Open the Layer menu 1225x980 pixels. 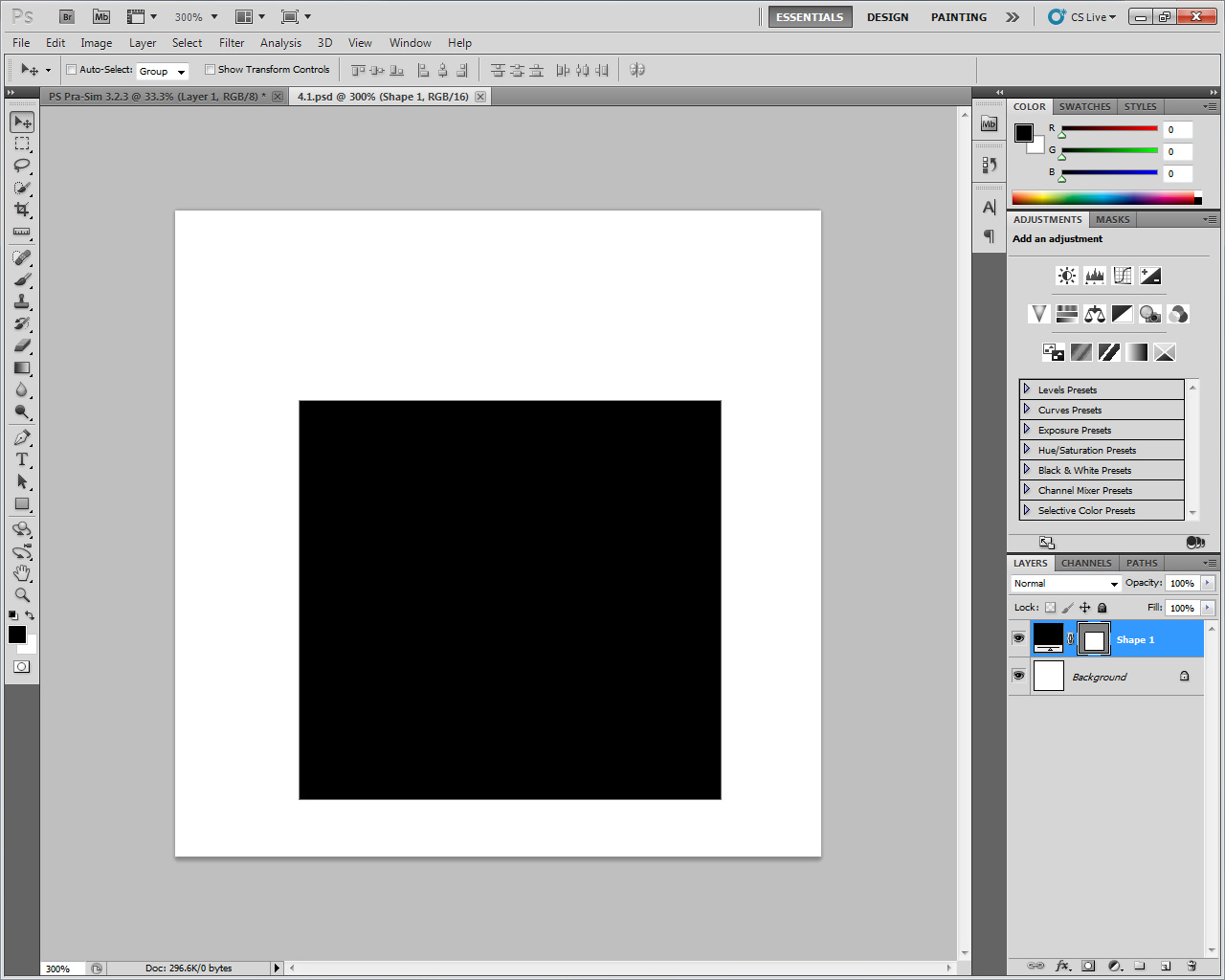point(143,43)
